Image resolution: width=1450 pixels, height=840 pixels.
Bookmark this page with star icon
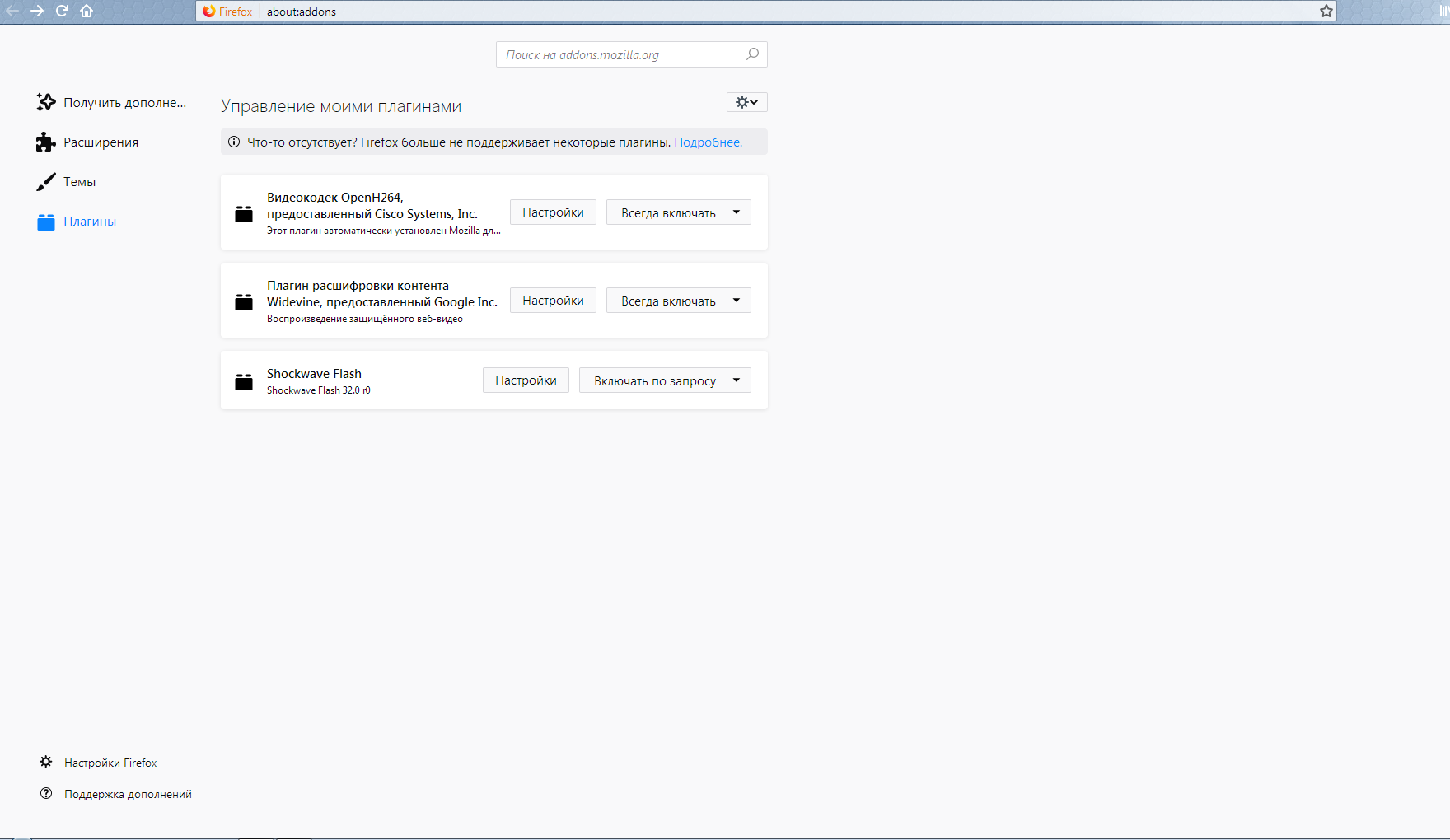(1326, 11)
